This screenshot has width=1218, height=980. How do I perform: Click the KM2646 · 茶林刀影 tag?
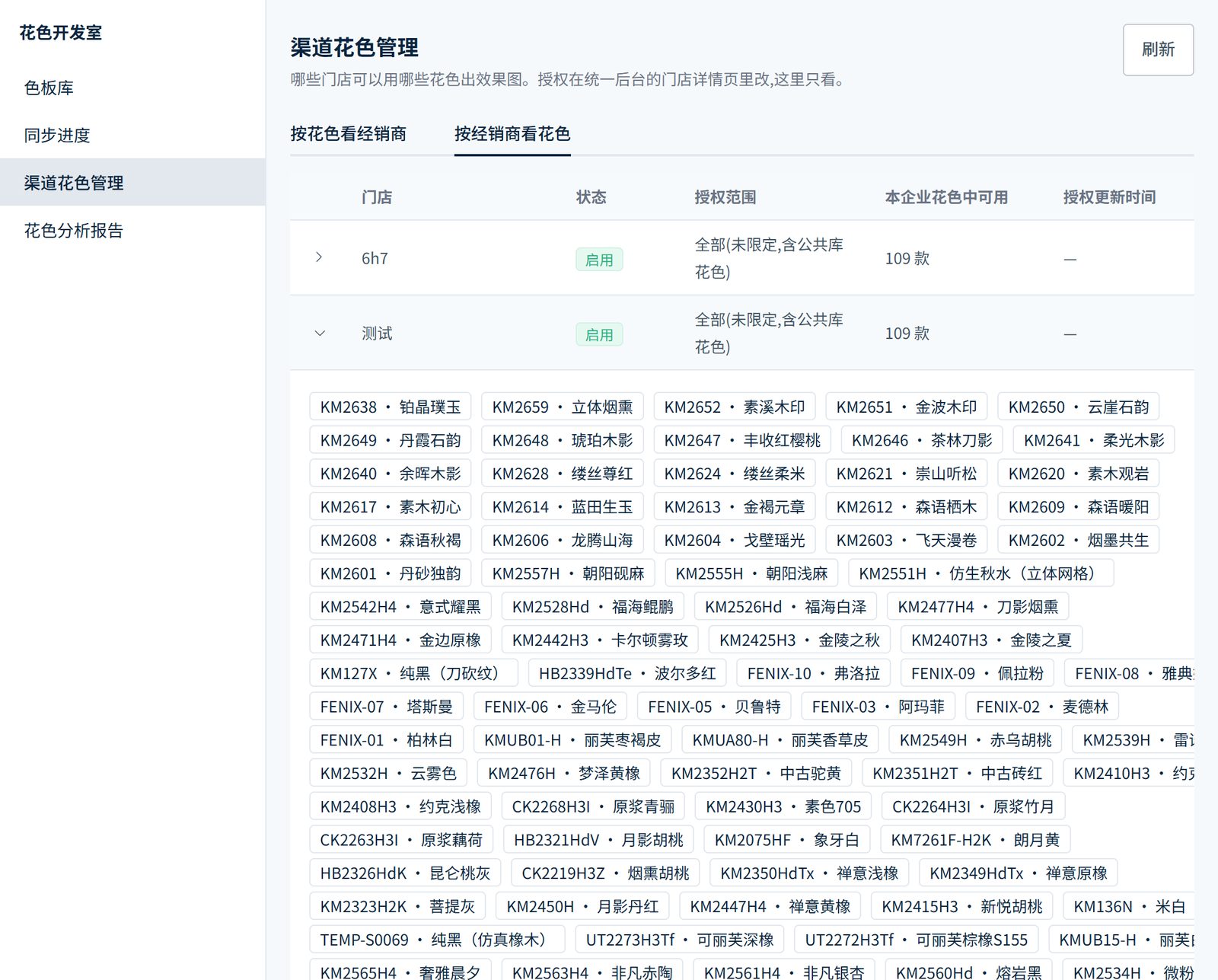point(922,440)
